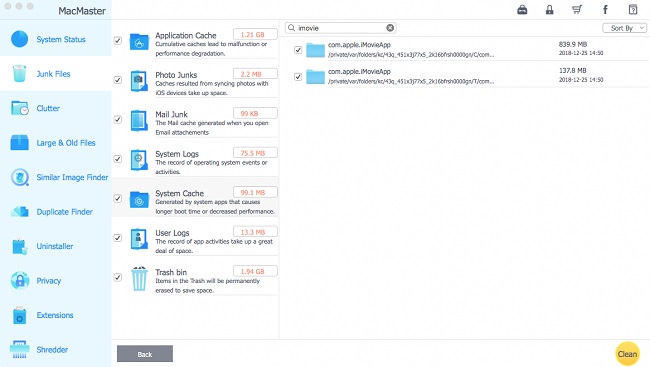The width and height of the screenshot is (650, 367).
Task: Select the Junk Files label
Action: [53, 74]
